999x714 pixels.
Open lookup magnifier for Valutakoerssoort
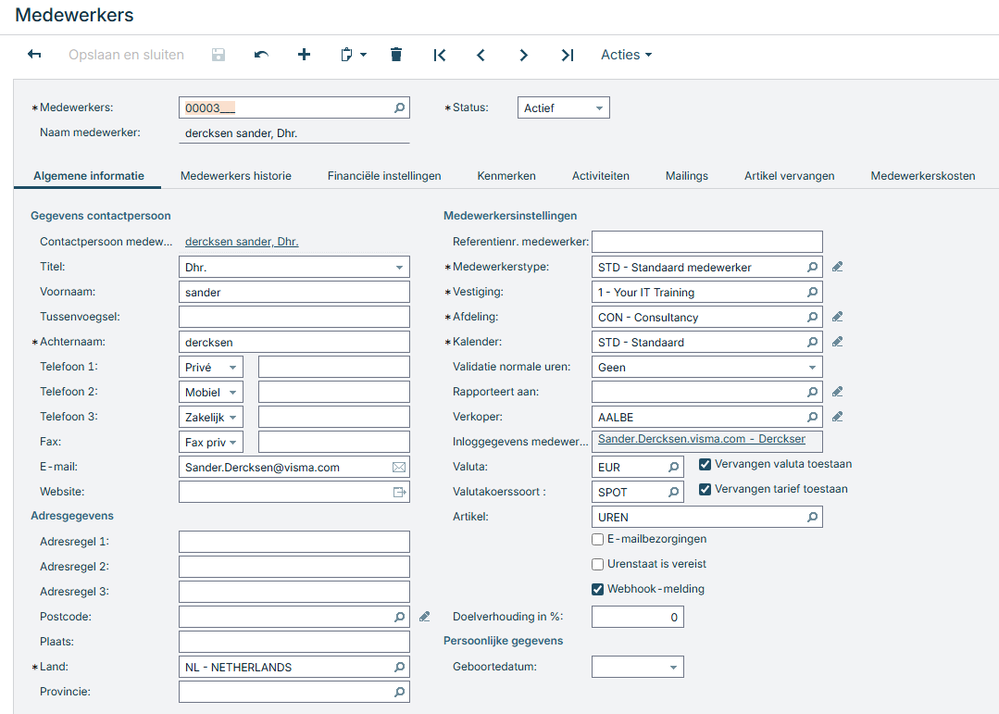tap(673, 492)
